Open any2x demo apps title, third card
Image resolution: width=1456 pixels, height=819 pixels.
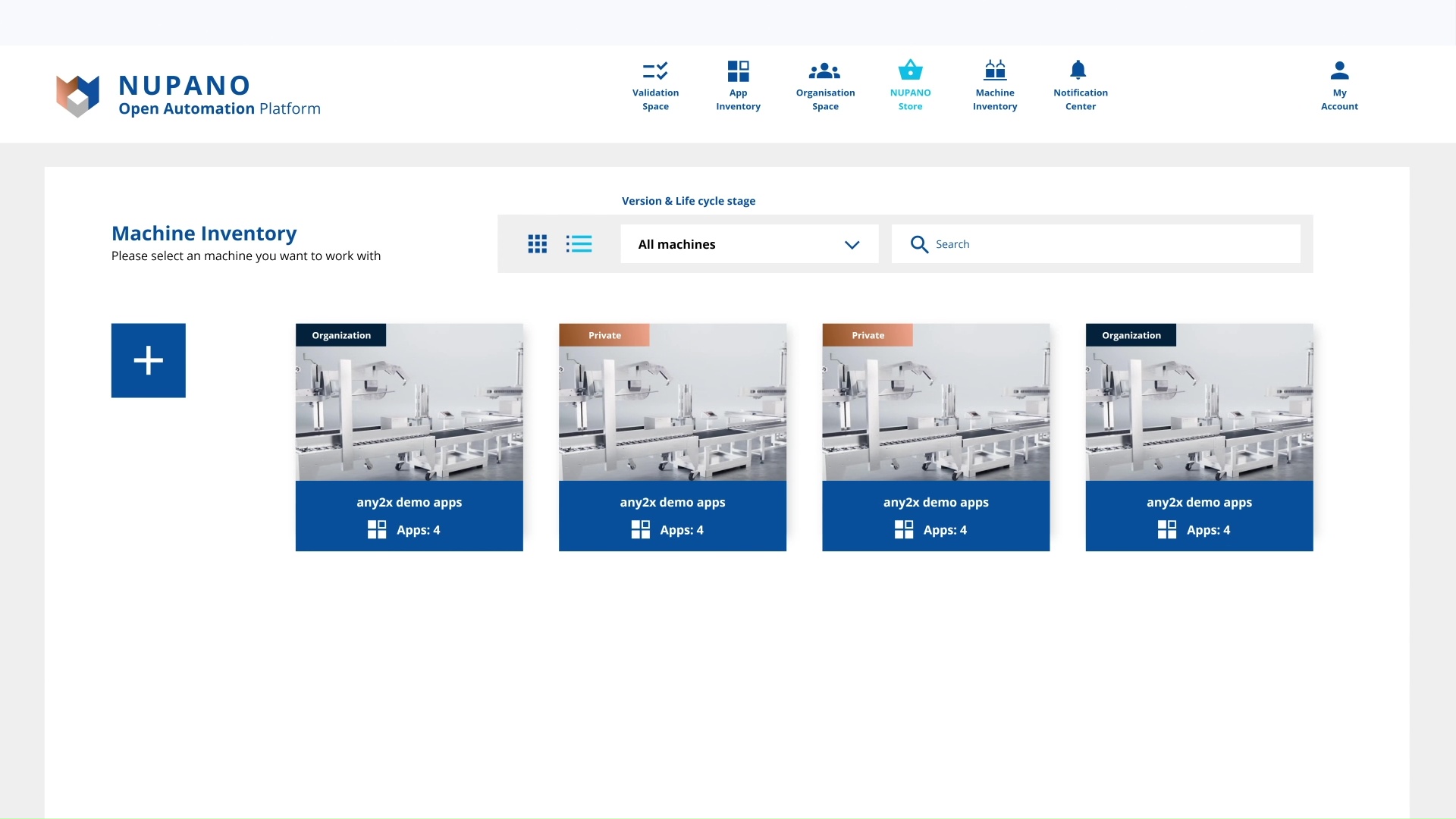tap(935, 502)
